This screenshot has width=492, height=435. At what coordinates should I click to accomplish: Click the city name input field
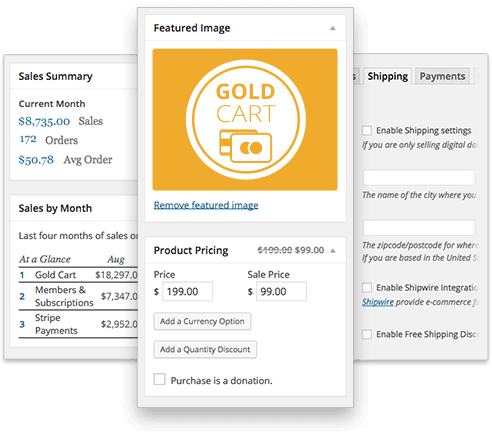point(419,177)
